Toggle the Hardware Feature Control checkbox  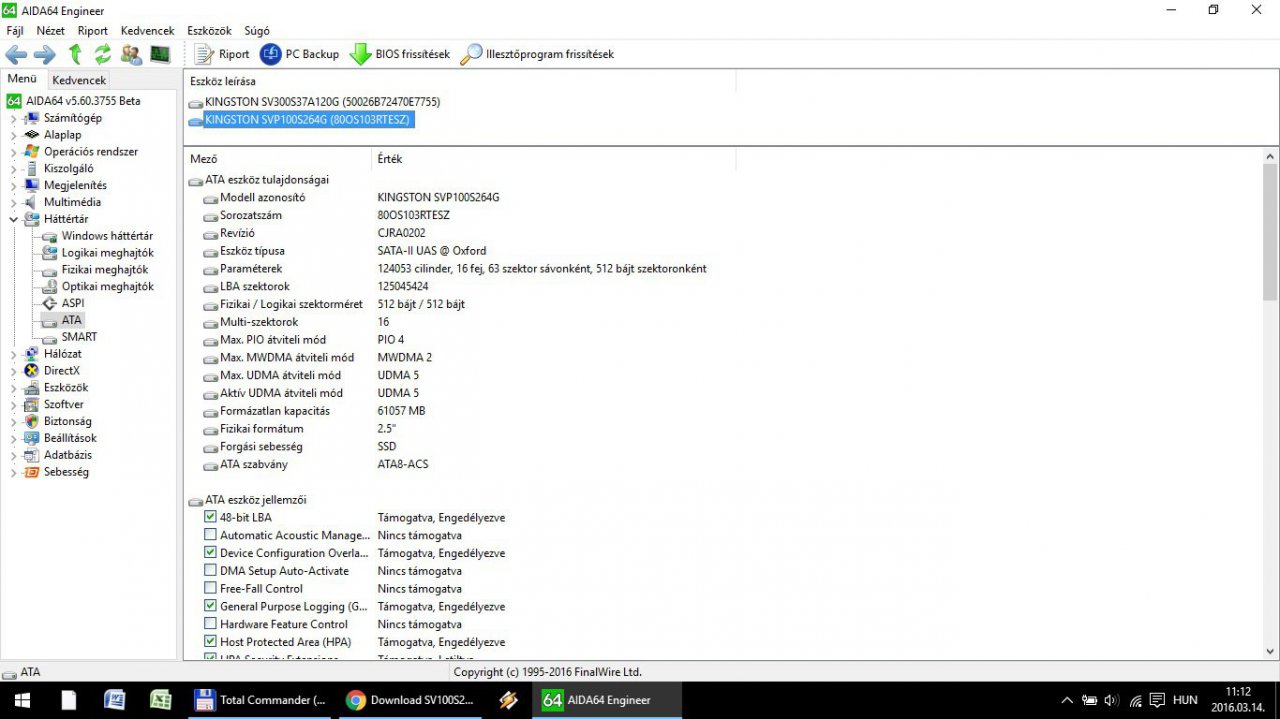click(210, 624)
